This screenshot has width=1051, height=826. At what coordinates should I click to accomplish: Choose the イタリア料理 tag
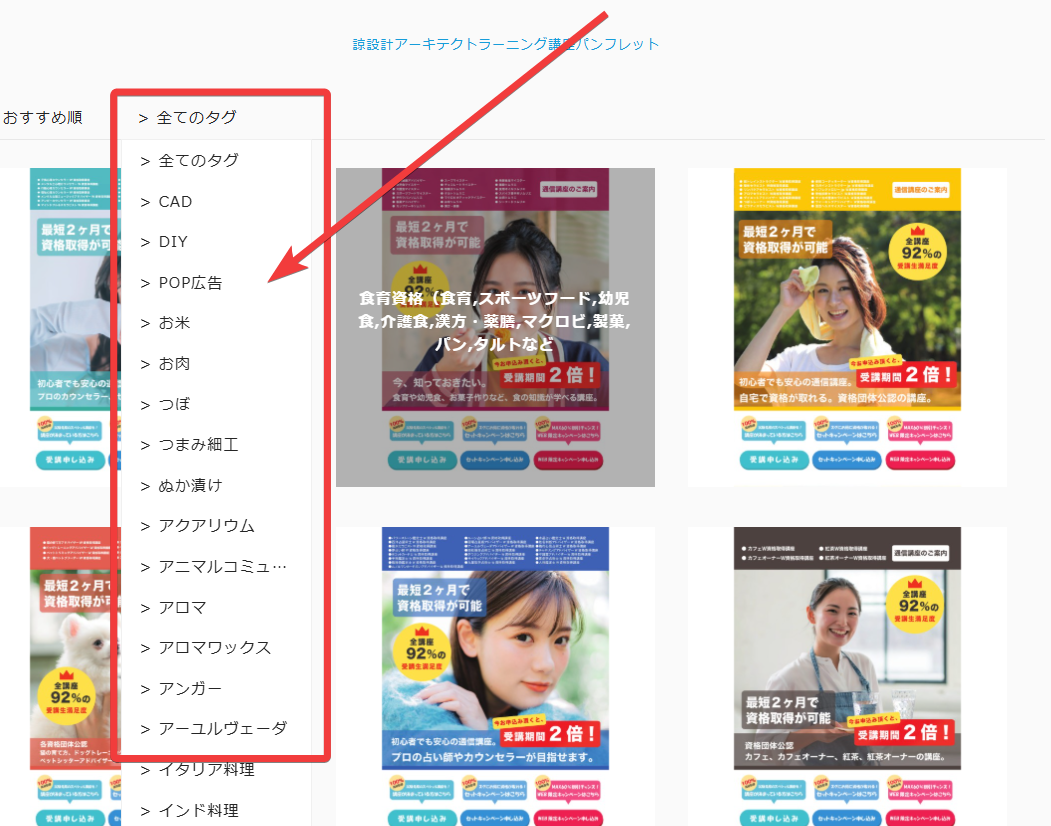tap(198, 770)
